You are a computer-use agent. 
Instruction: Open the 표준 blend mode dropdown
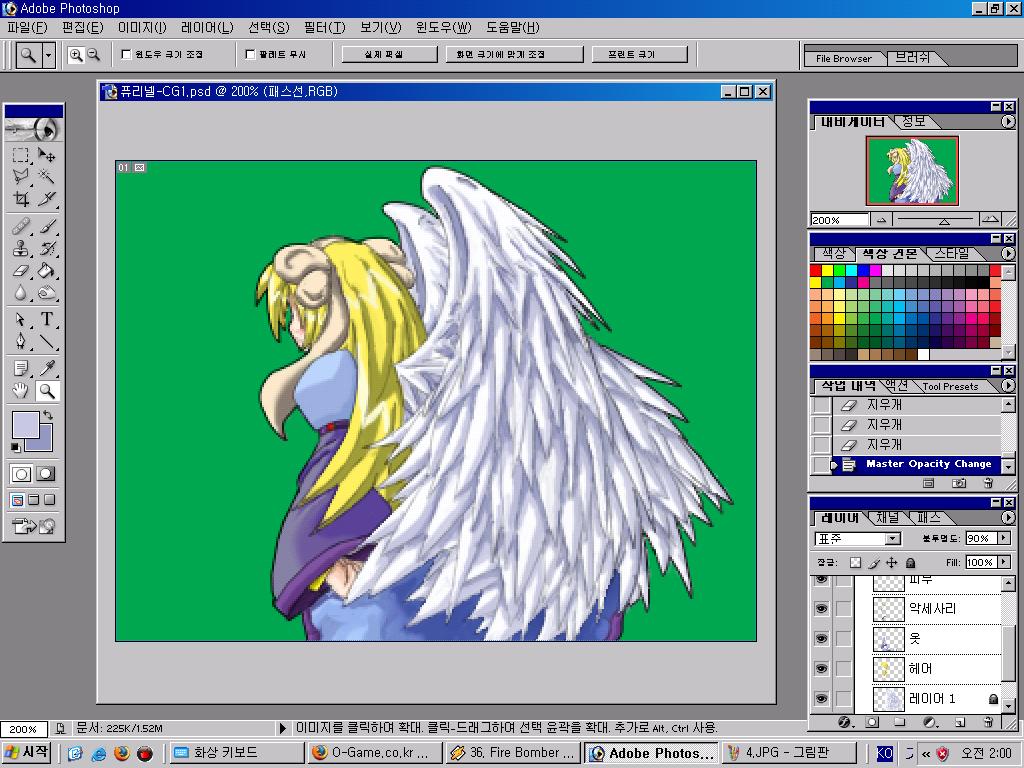892,539
